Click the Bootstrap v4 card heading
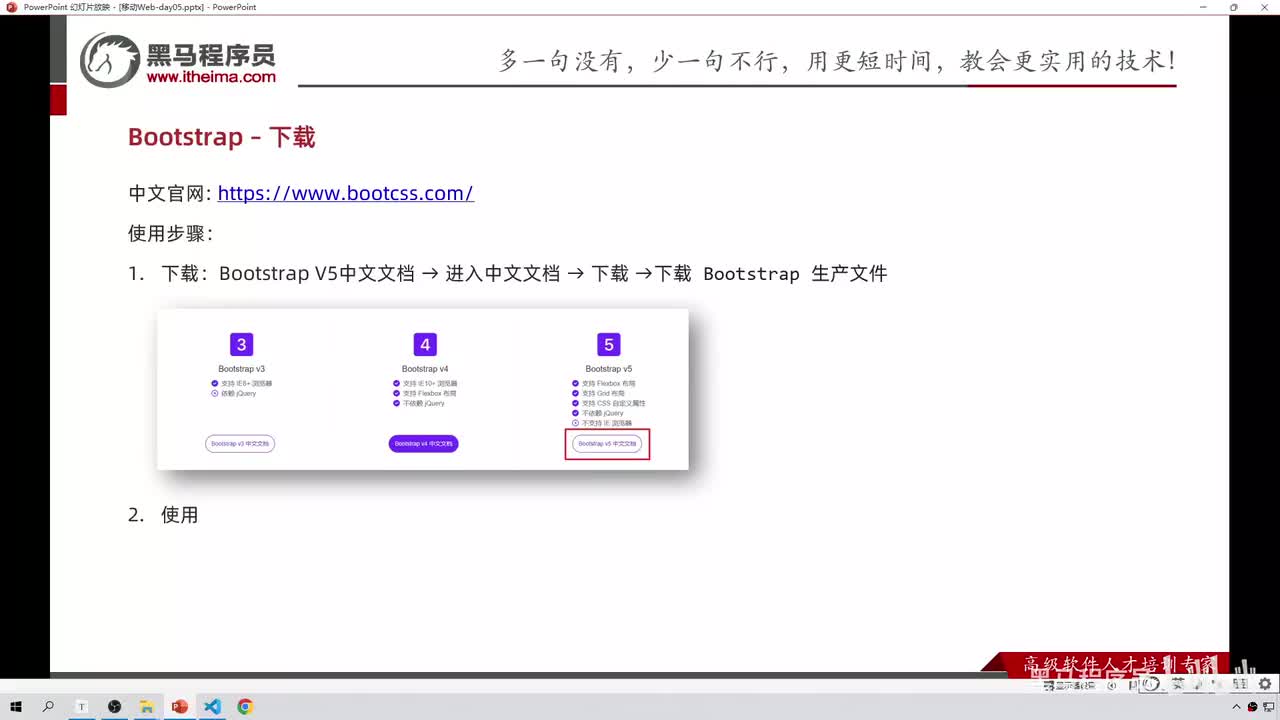This screenshot has height=720, width=1280. tap(425, 369)
